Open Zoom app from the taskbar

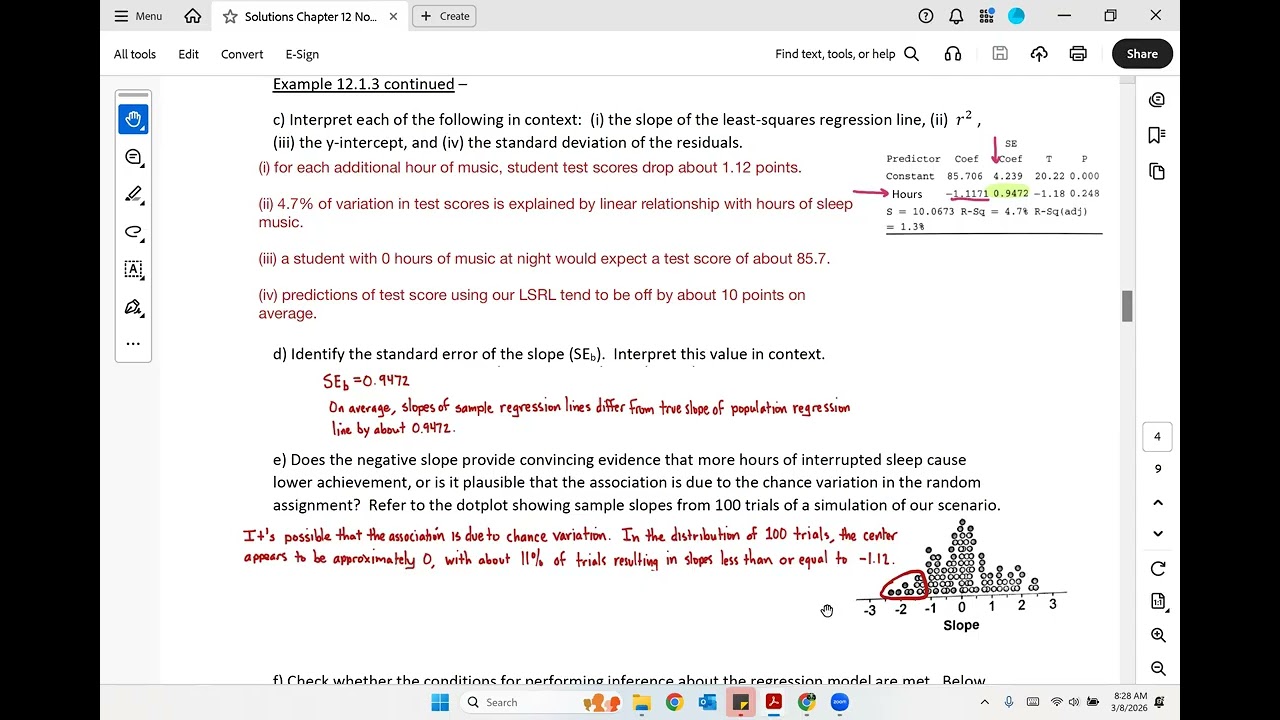pyautogui.click(x=840, y=702)
